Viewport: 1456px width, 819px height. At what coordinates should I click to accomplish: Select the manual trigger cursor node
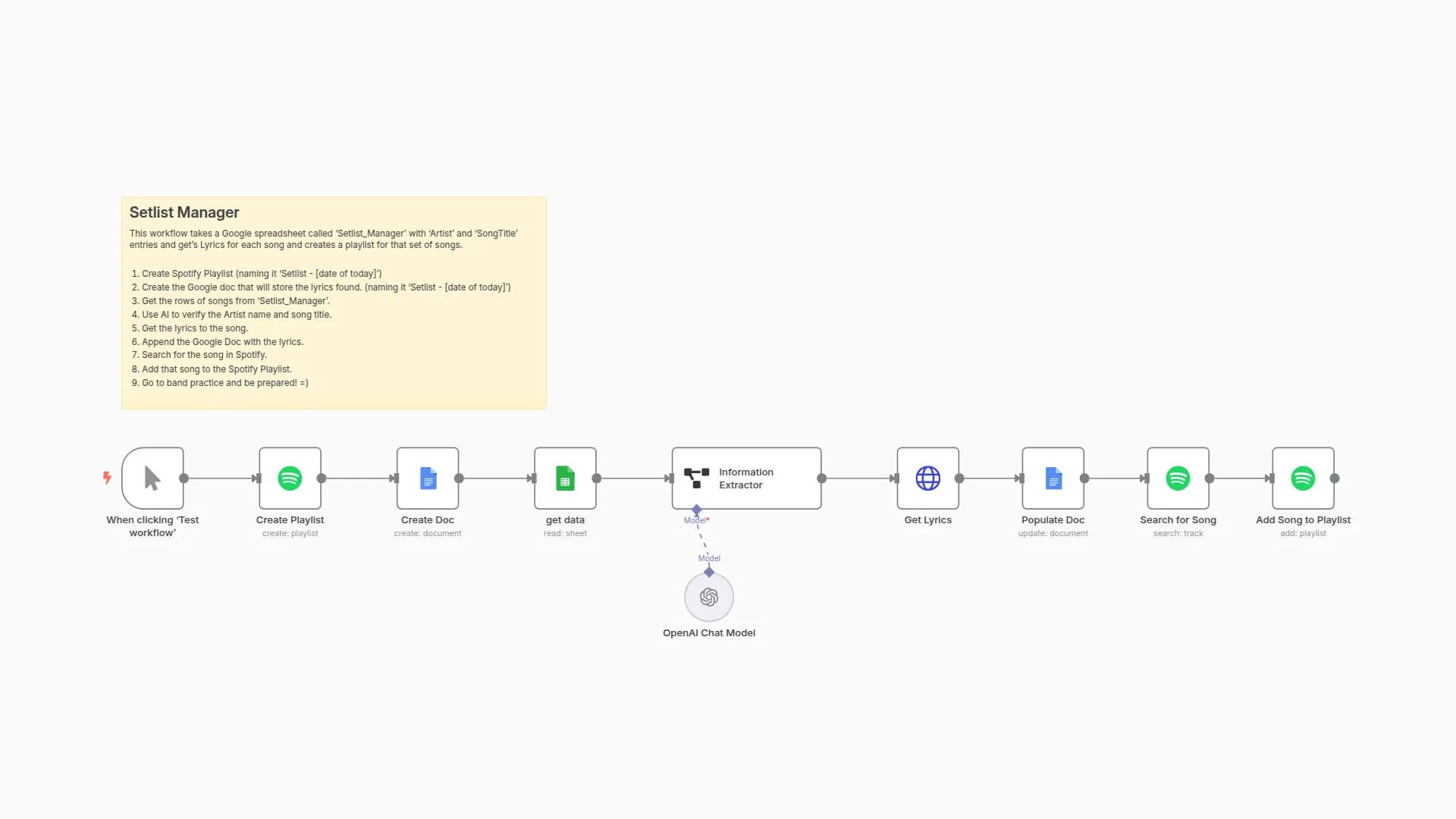coord(152,478)
